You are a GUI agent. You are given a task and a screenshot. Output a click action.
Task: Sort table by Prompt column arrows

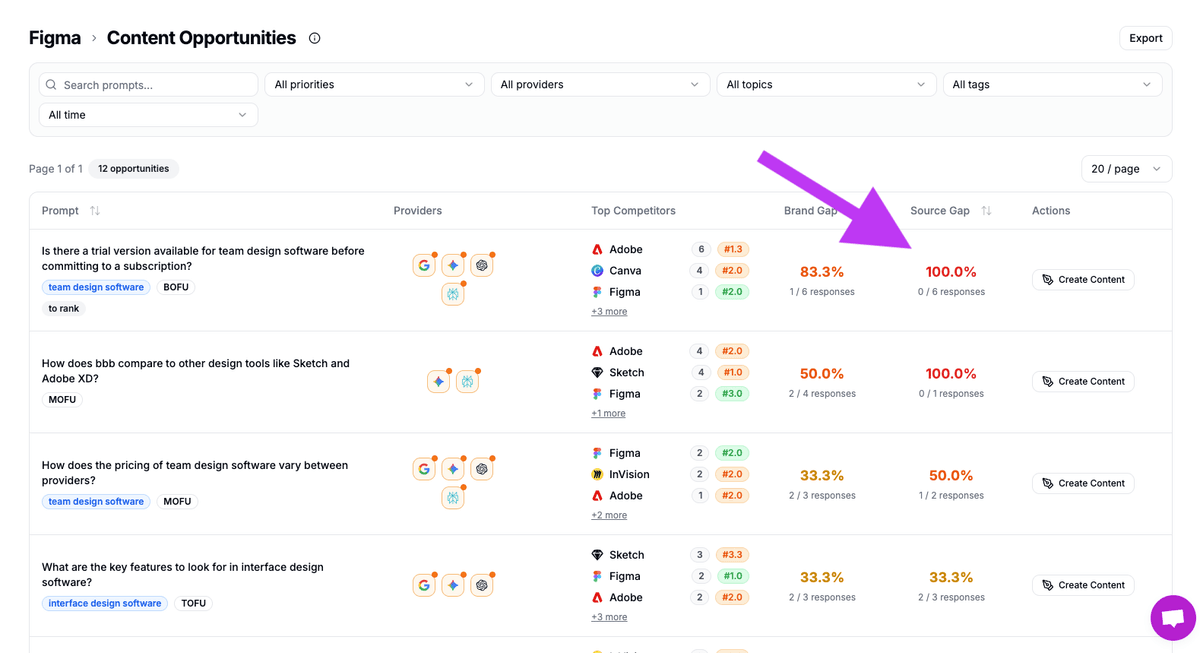pyautogui.click(x=95, y=211)
